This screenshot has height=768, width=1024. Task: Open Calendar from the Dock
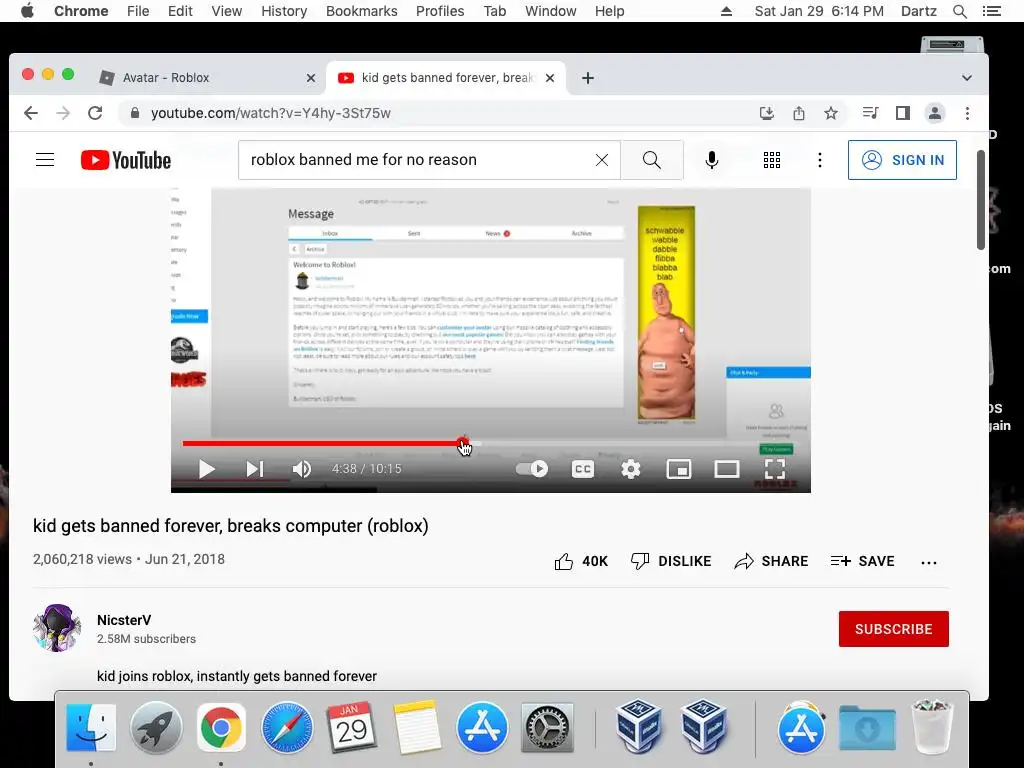(x=352, y=727)
